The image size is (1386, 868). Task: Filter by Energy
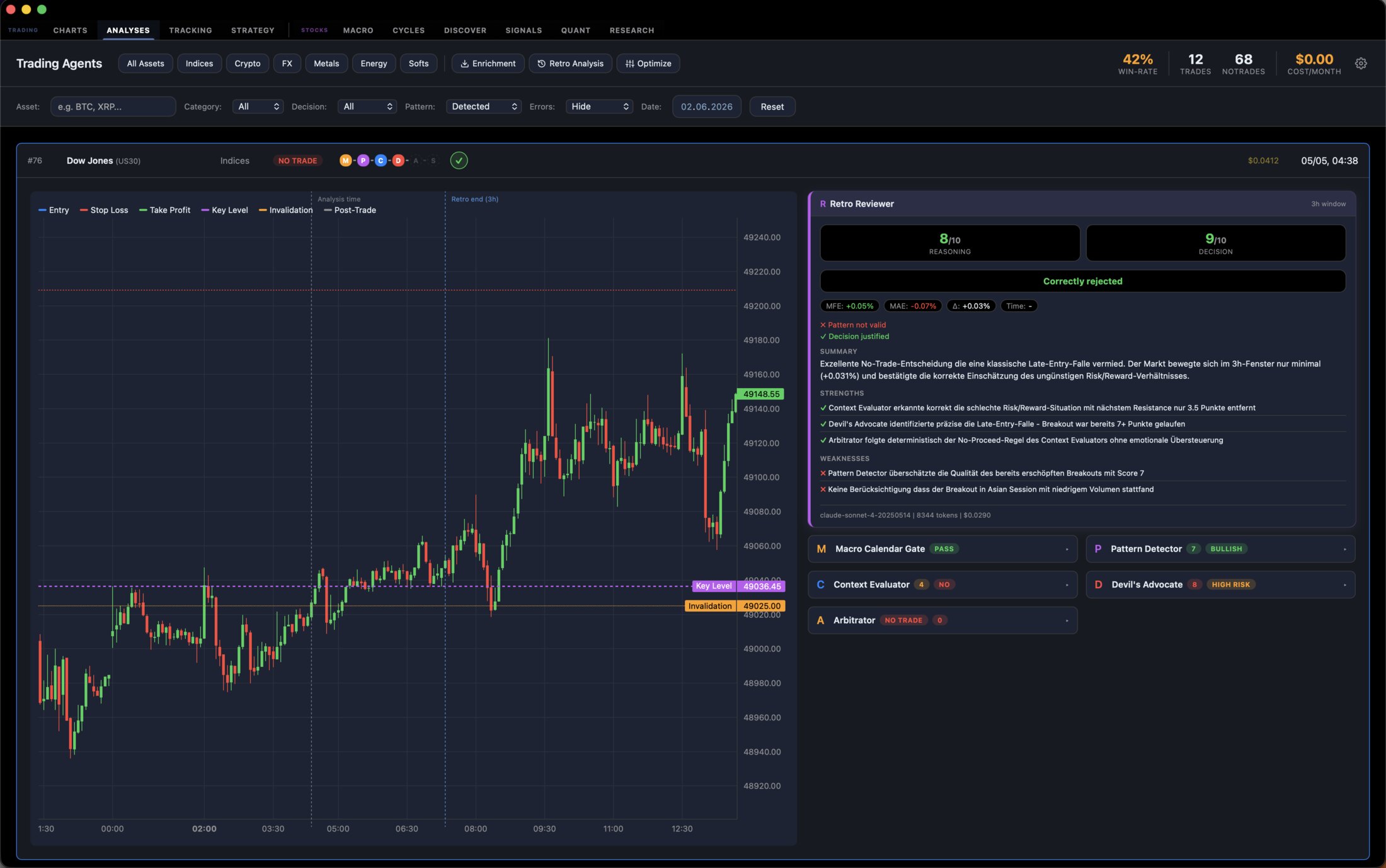coord(374,64)
